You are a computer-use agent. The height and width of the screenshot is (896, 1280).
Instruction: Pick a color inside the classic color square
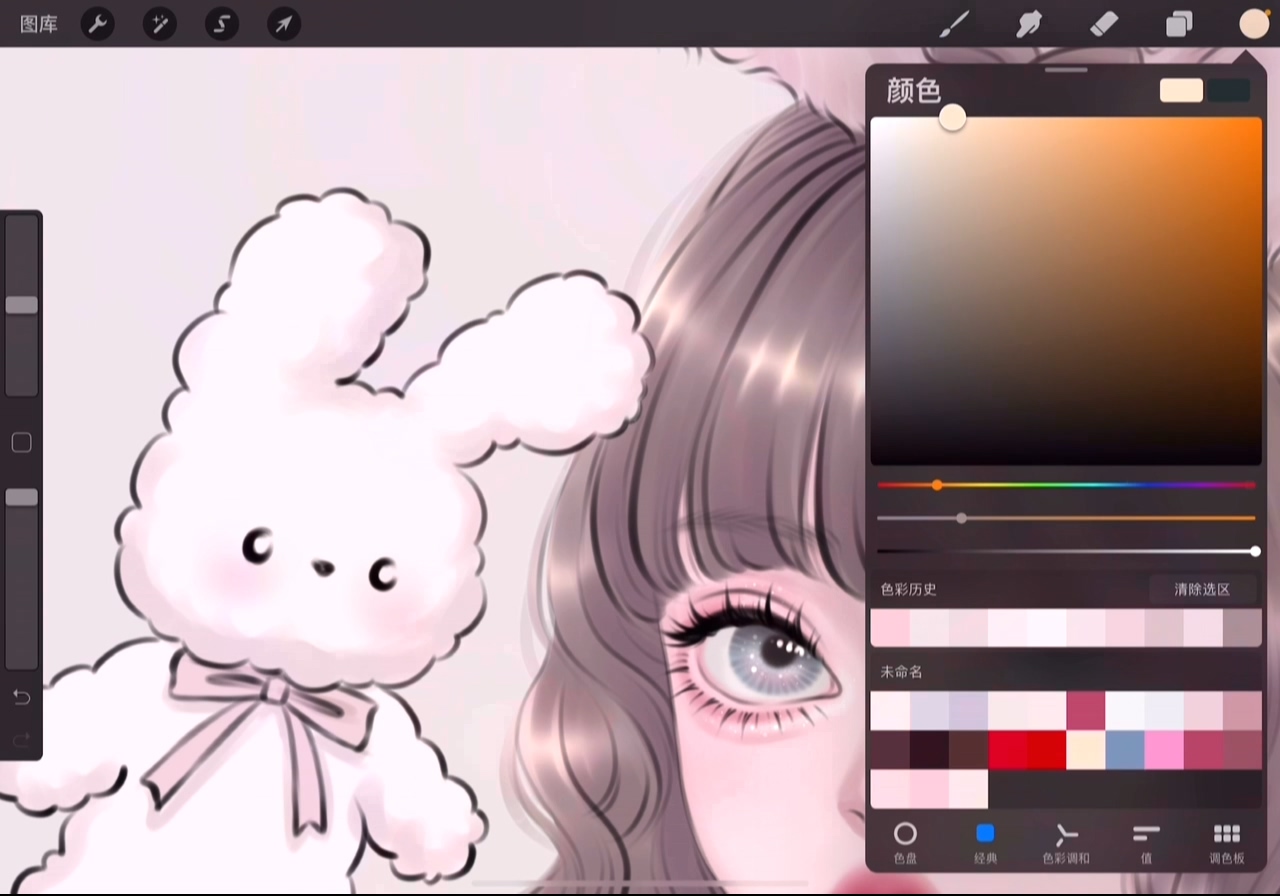pyautogui.click(x=1066, y=291)
